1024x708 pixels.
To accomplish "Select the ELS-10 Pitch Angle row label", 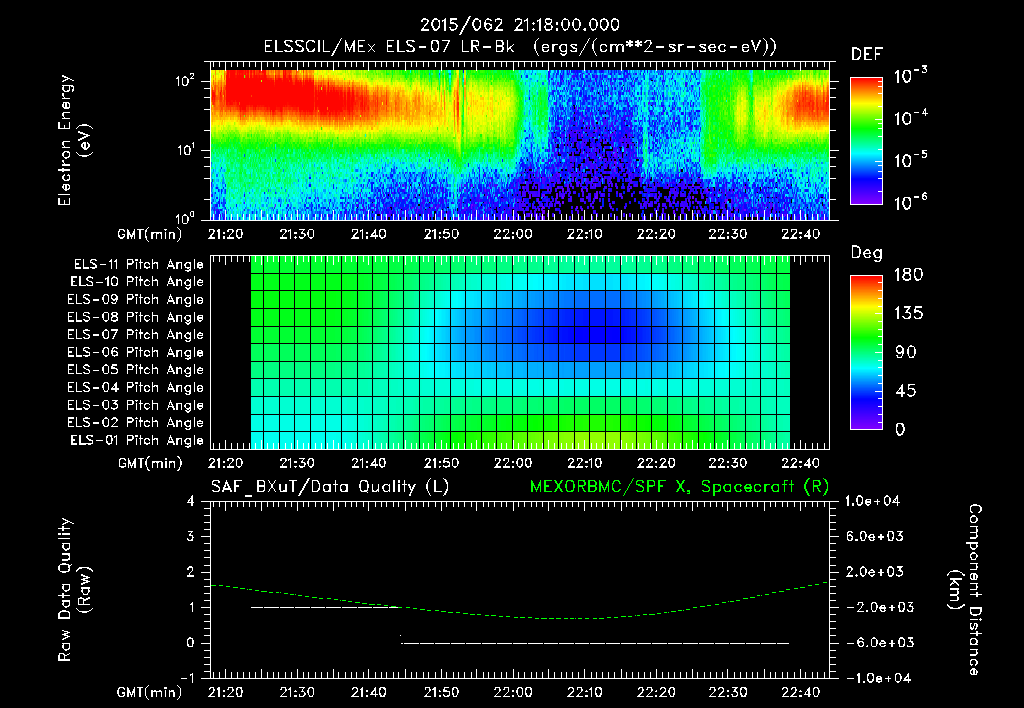I will point(137,282).
